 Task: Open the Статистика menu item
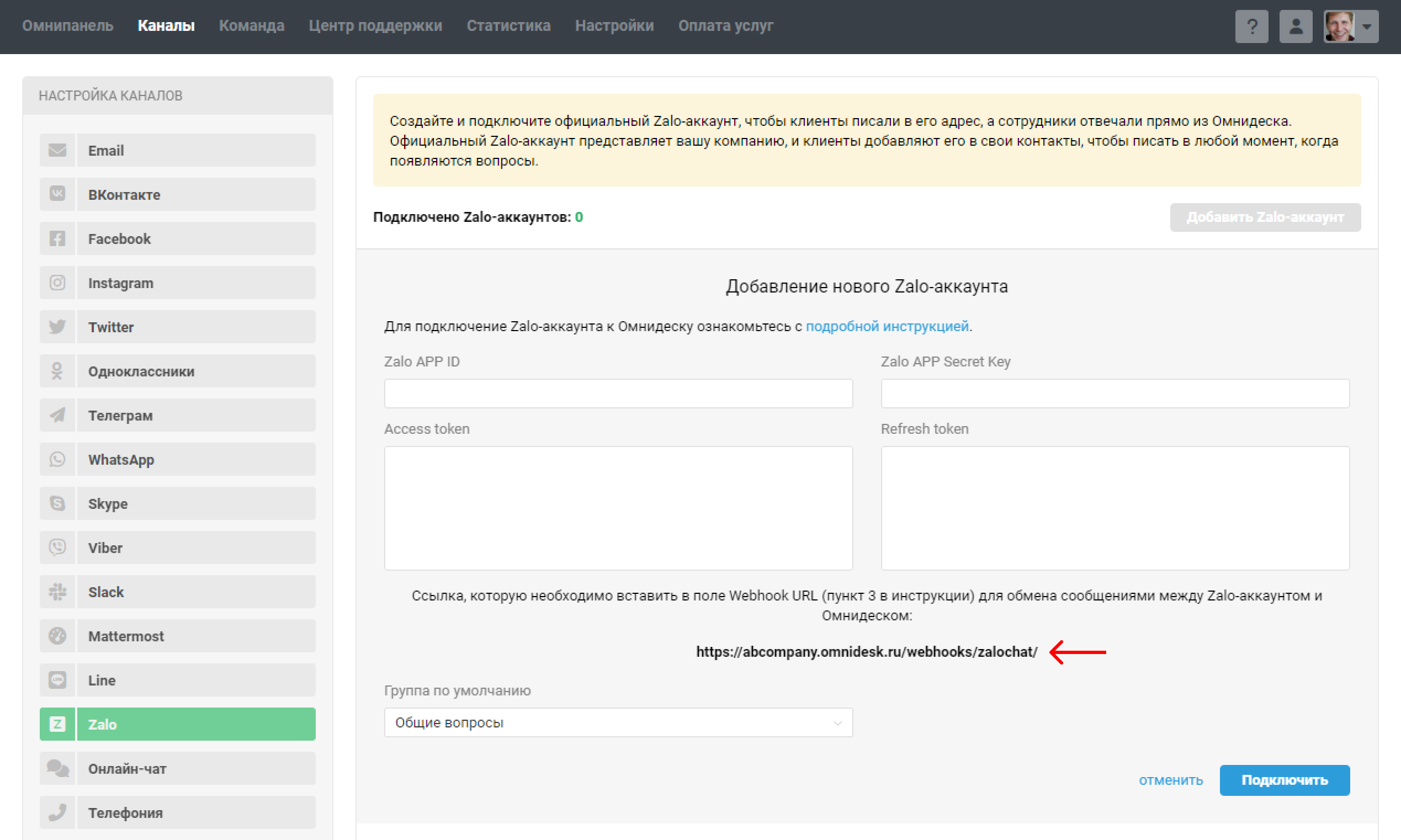[x=508, y=26]
